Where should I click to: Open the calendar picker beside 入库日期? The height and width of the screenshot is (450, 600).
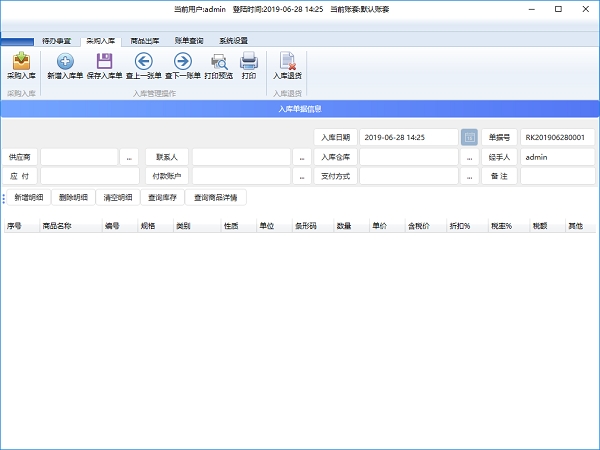point(469,137)
